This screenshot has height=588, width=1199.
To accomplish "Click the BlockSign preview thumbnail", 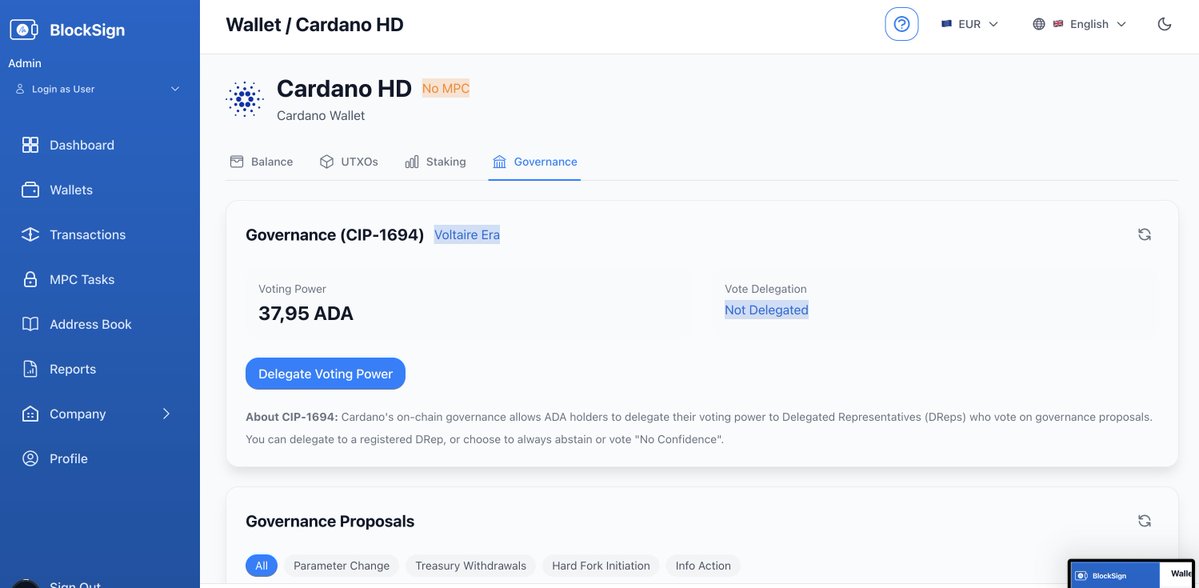I will coord(1132,573).
